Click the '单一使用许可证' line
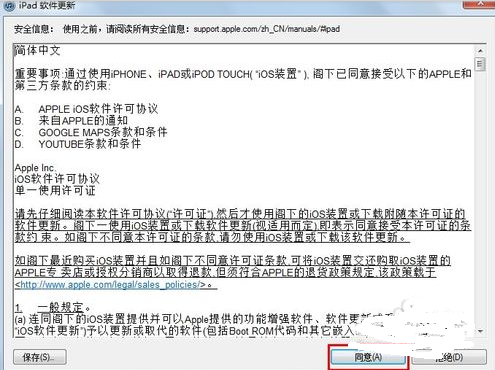The height and width of the screenshot is (370, 495). click(x=55, y=190)
